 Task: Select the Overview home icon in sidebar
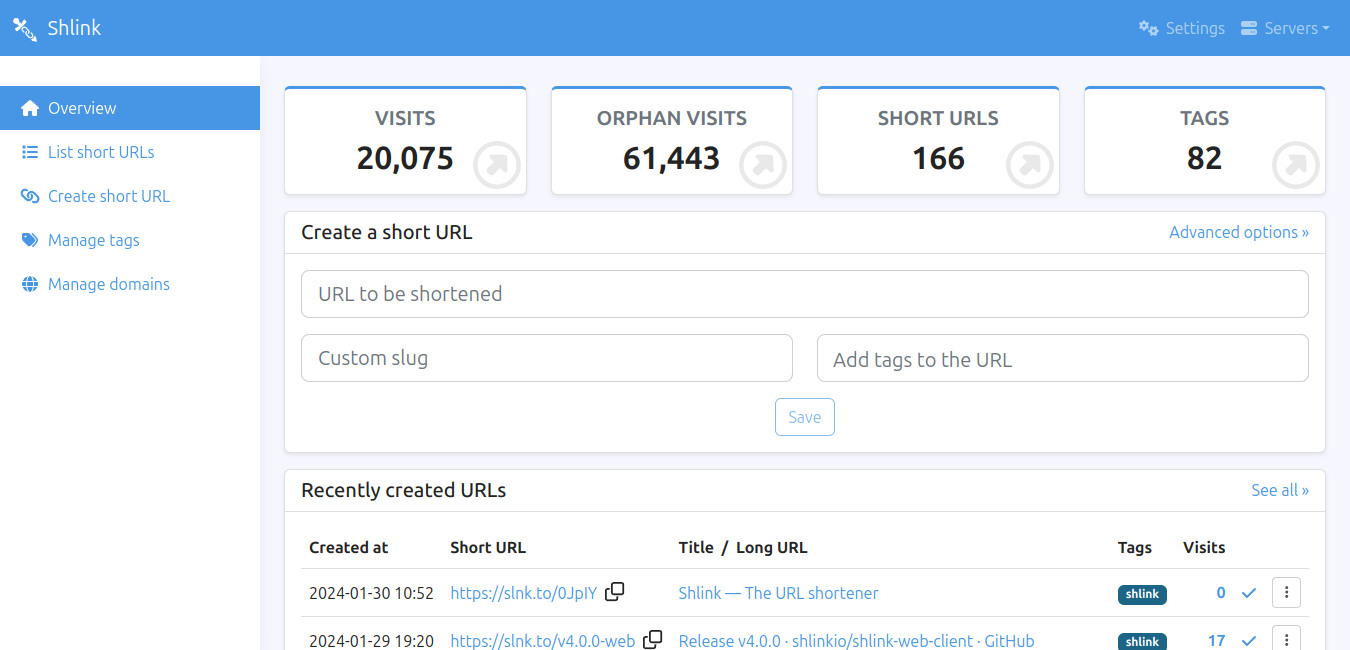(29, 107)
